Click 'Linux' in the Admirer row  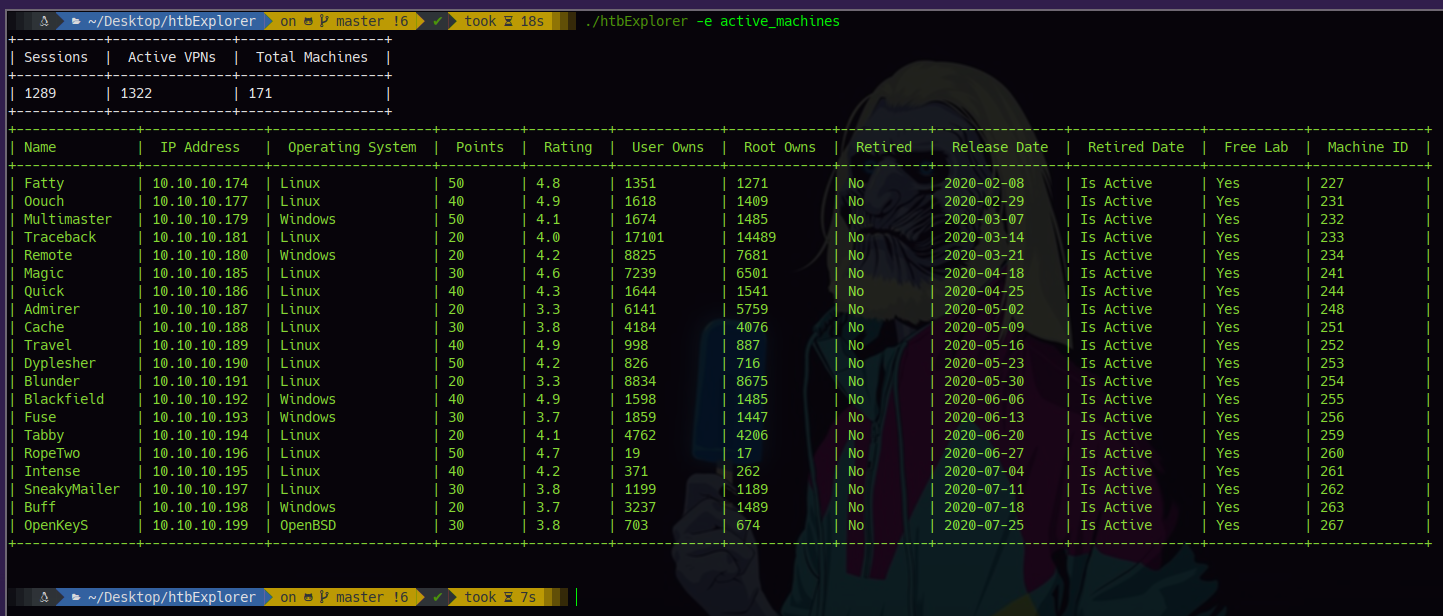click(x=300, y=309)
